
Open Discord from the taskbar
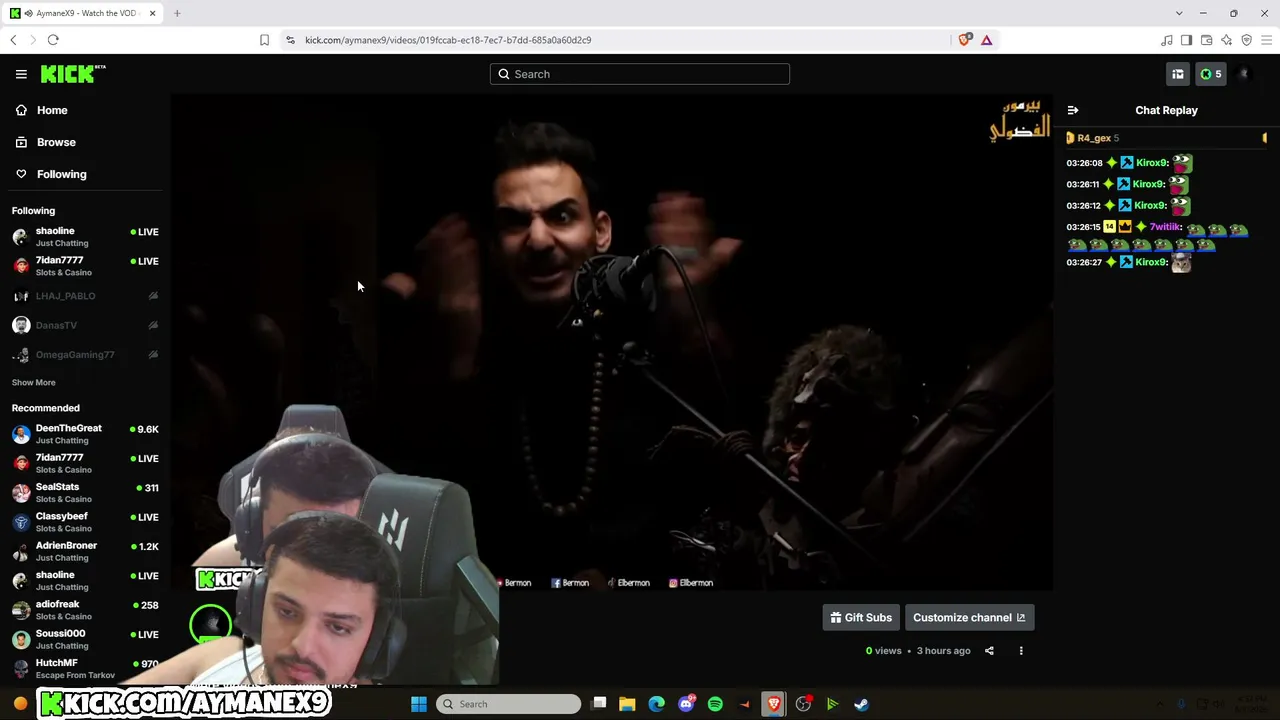click(686, 704)
